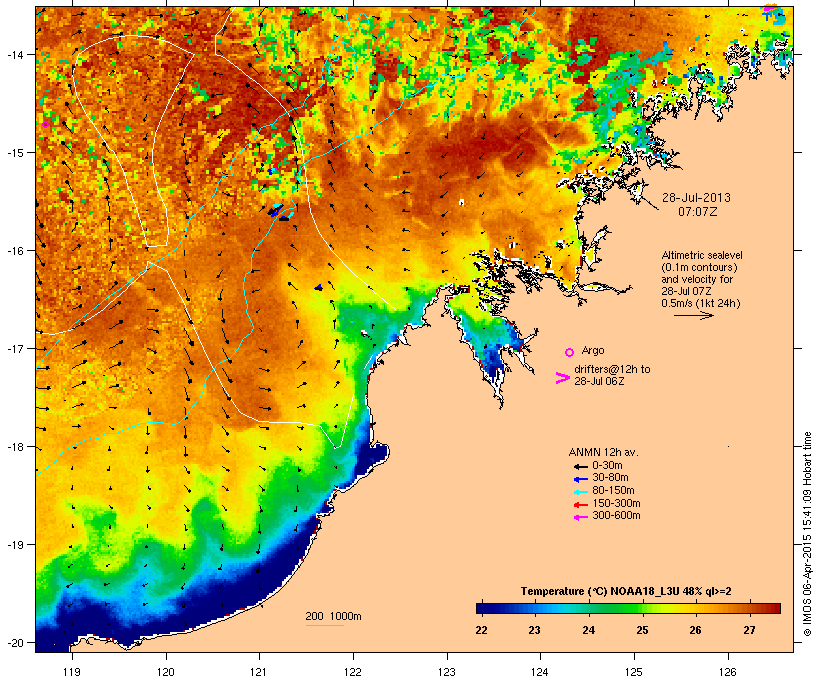Click the drifters@12h to label

click(x=612, y=369)
